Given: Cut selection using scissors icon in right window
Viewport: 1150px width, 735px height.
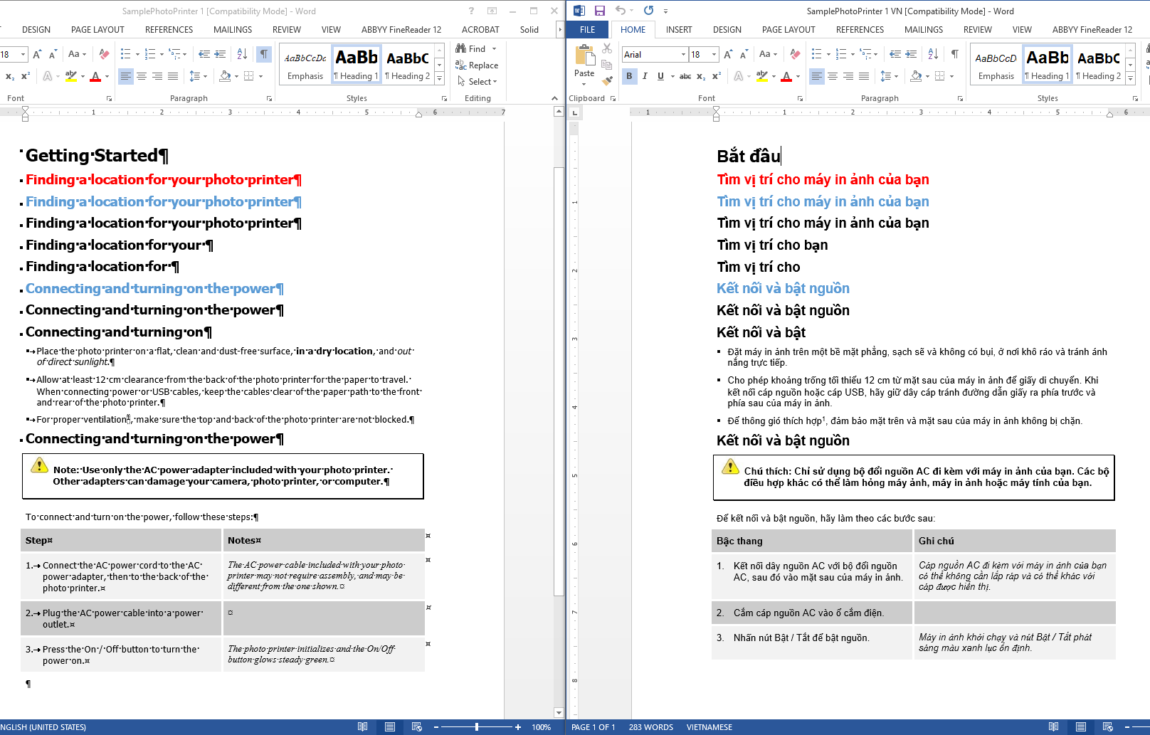Looking at the screenshot, I should (x=607, y=48).
